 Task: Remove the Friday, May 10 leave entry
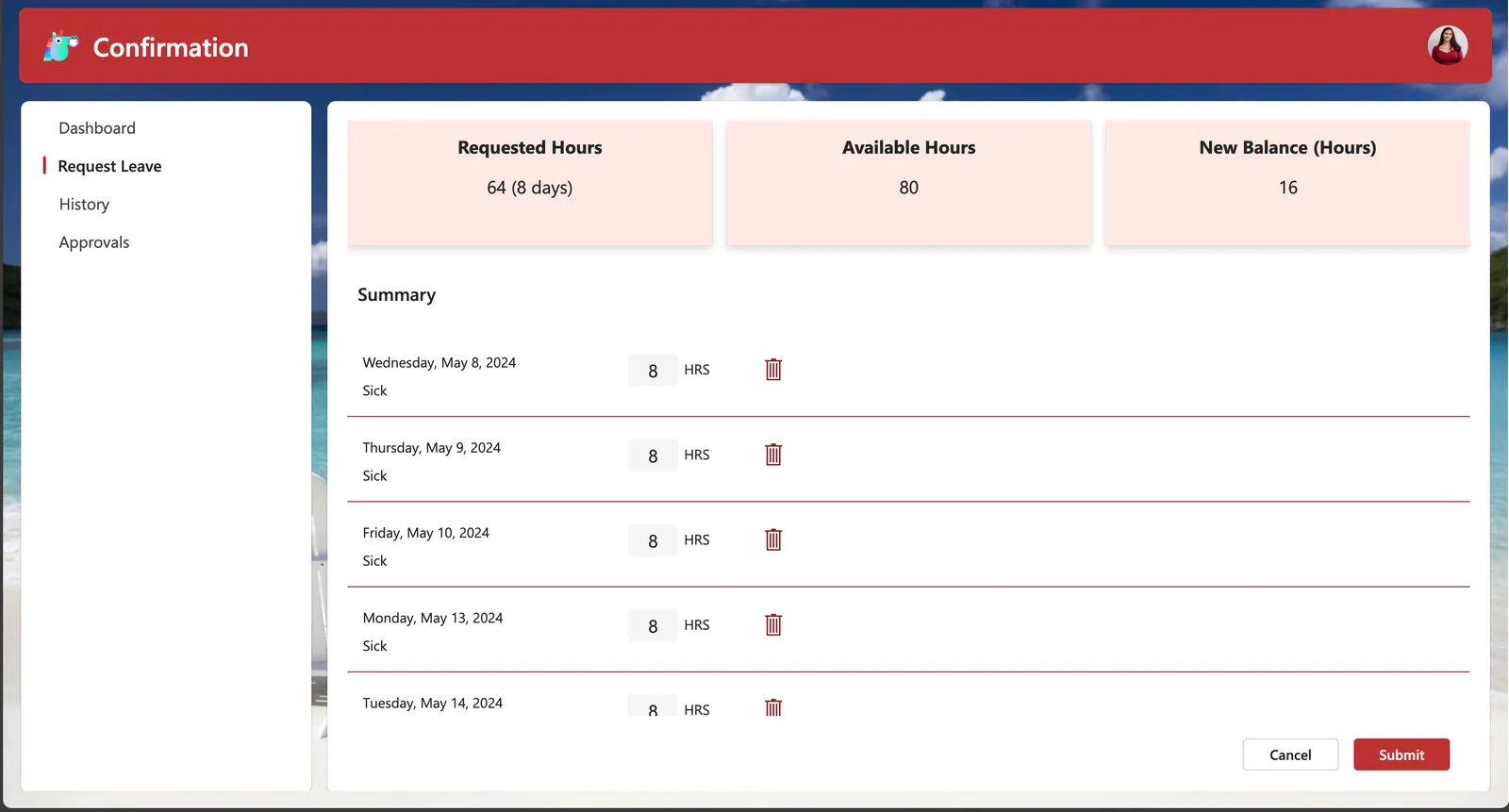(773, 539)
